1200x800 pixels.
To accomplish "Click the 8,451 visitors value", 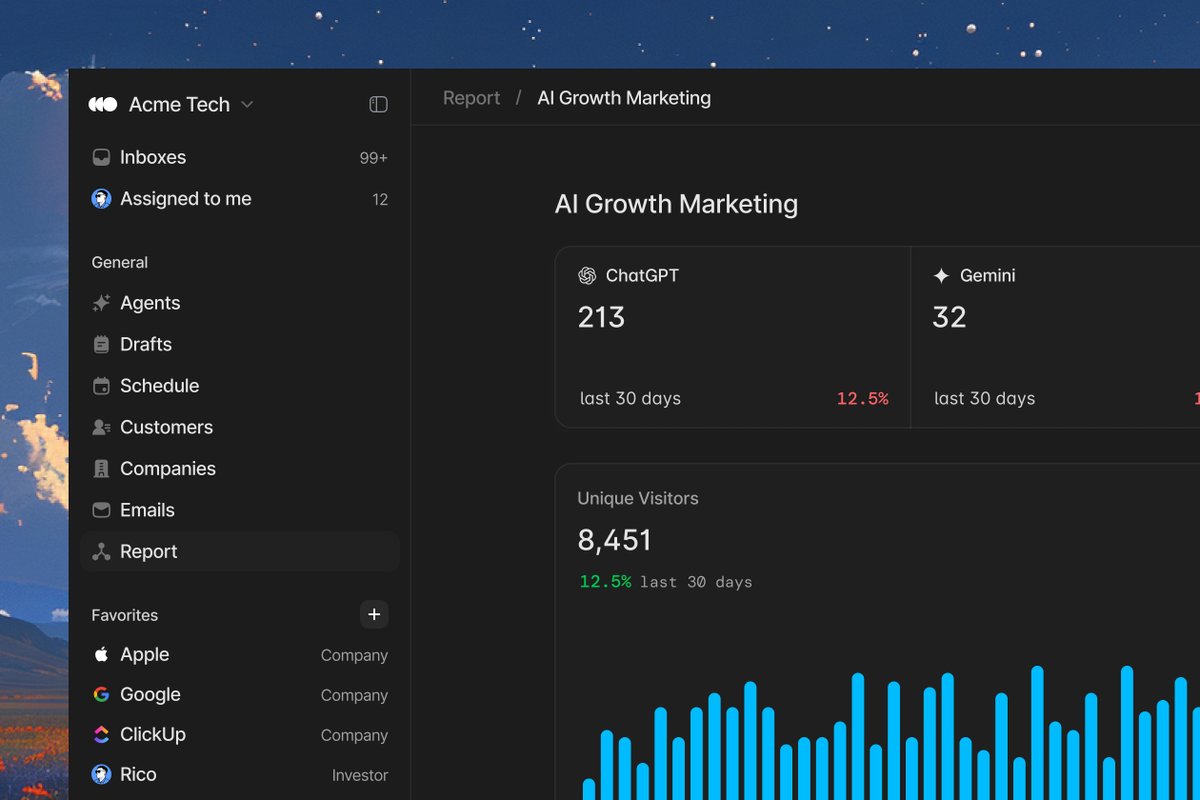I will 614,541.
